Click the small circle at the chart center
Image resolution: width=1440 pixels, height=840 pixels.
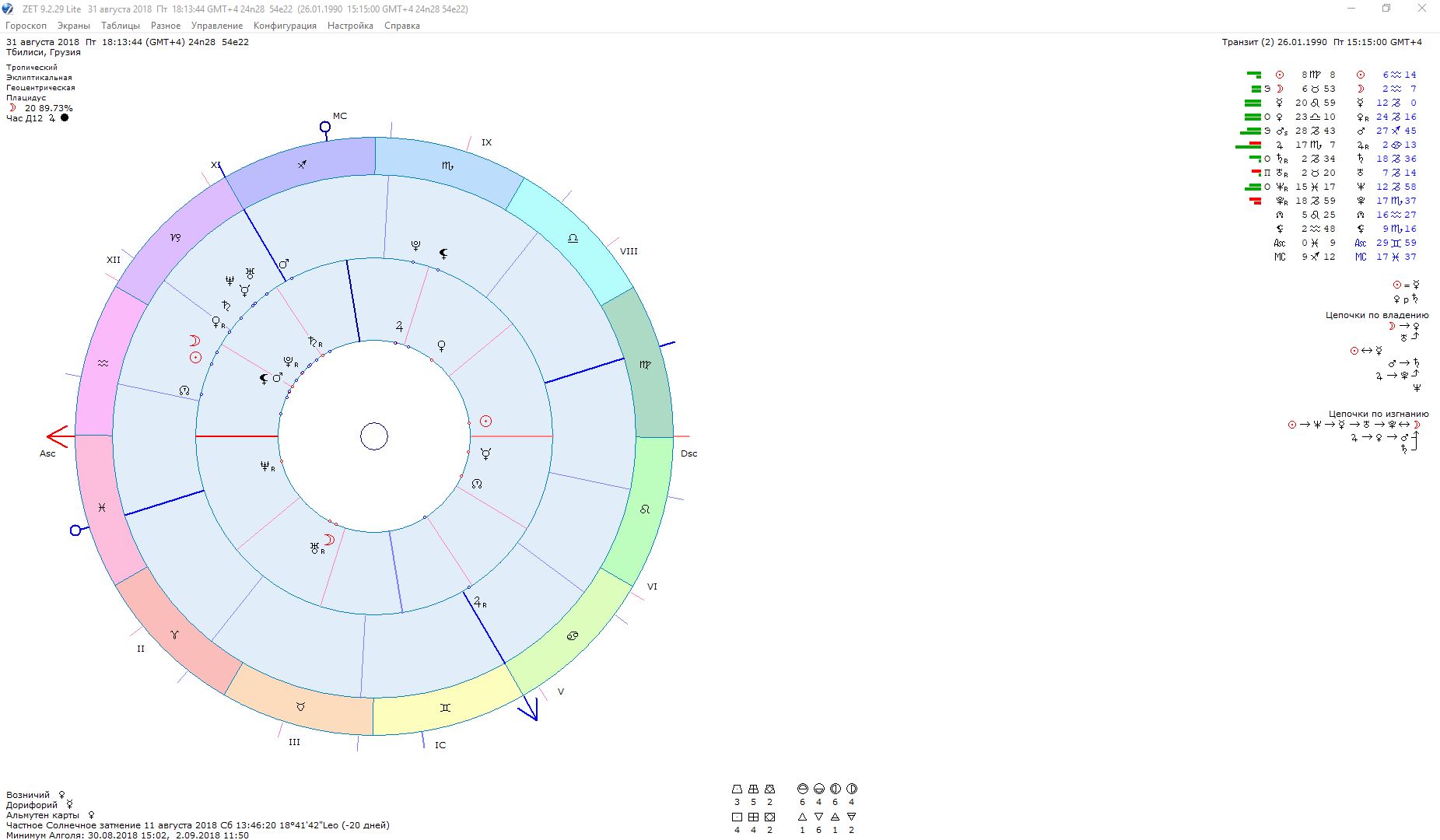(374, 436)
